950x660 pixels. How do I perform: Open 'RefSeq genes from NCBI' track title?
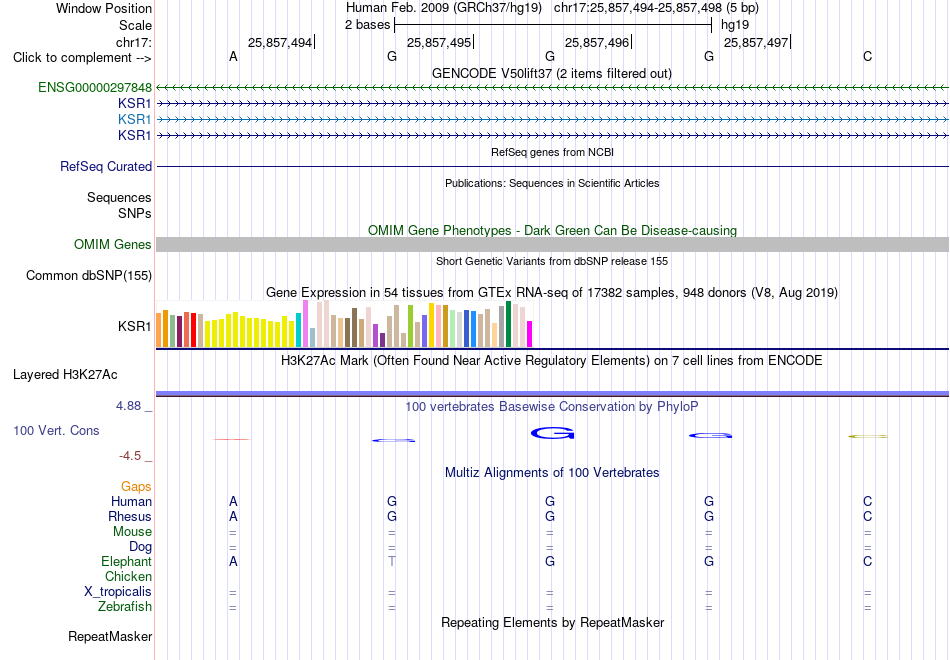tap(552, 152)
